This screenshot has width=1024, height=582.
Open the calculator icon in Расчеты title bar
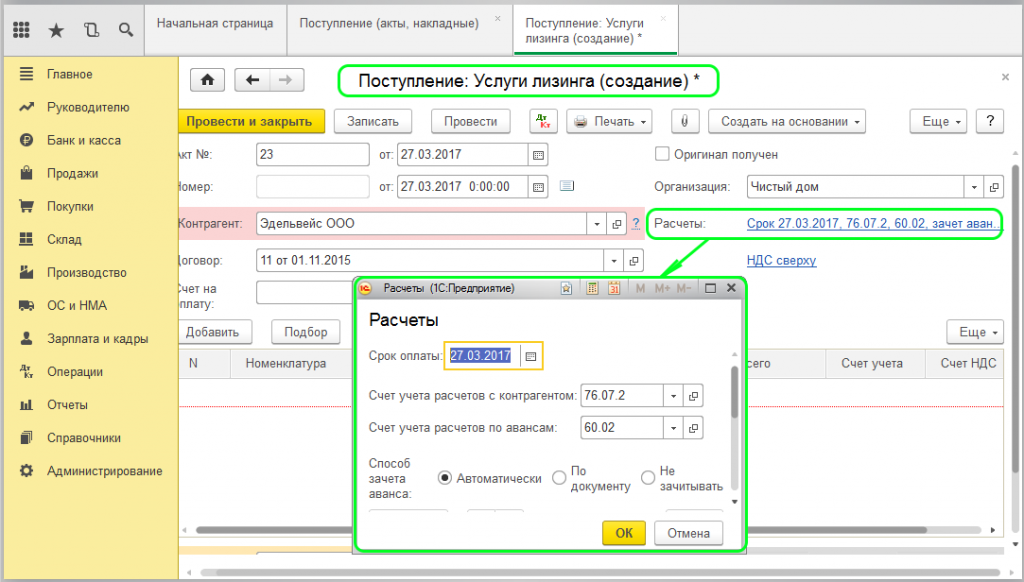click(x=592, y=288)
